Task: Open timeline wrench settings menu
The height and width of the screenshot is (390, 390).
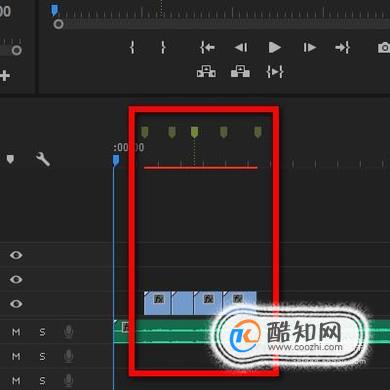Action: pyautogui.click(x=43, y=159)
